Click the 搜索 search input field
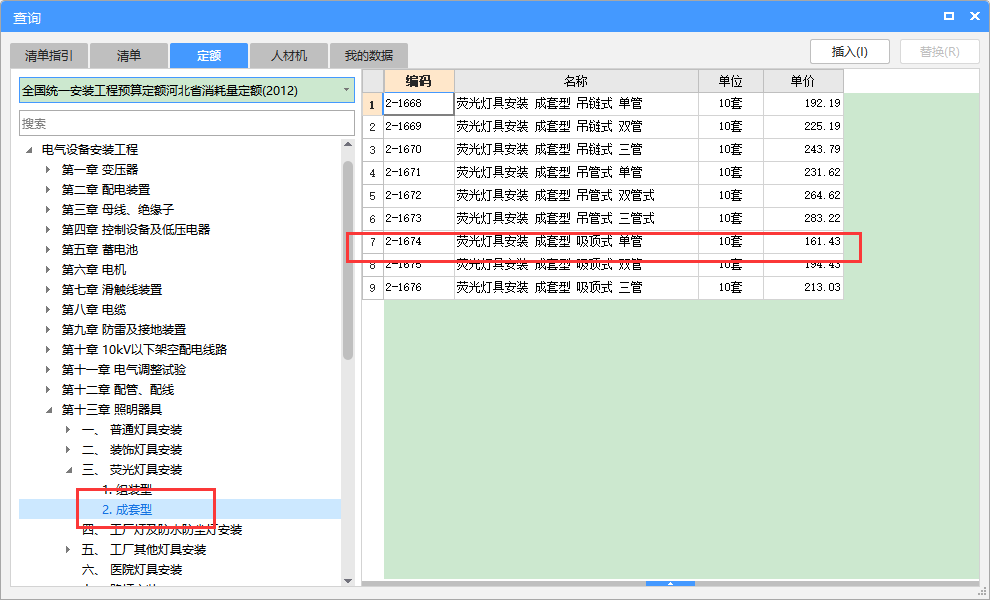 coord(187,123)
